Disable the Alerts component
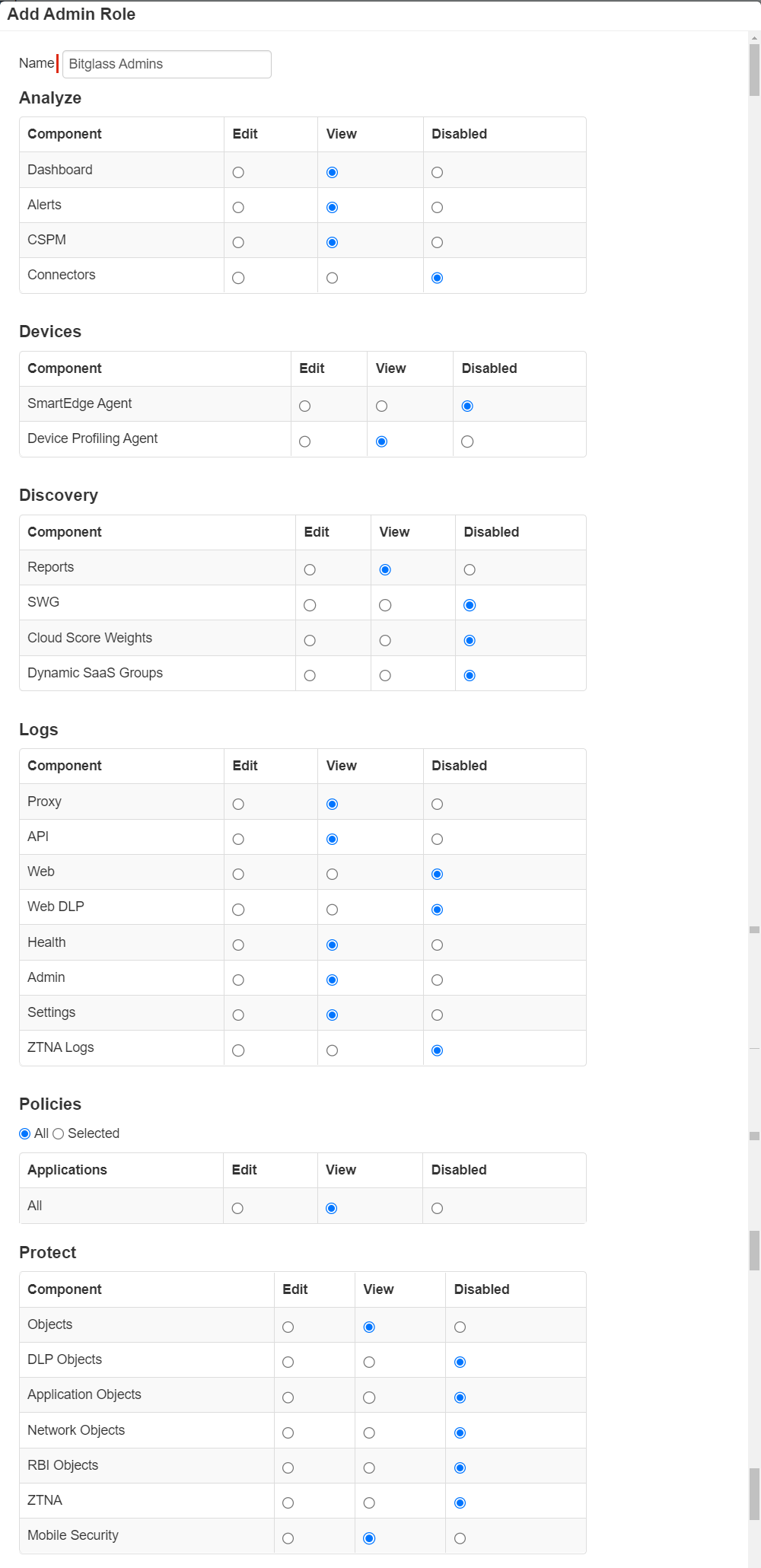The height and width of the screenshot is (1568, 761). (436, 207)
